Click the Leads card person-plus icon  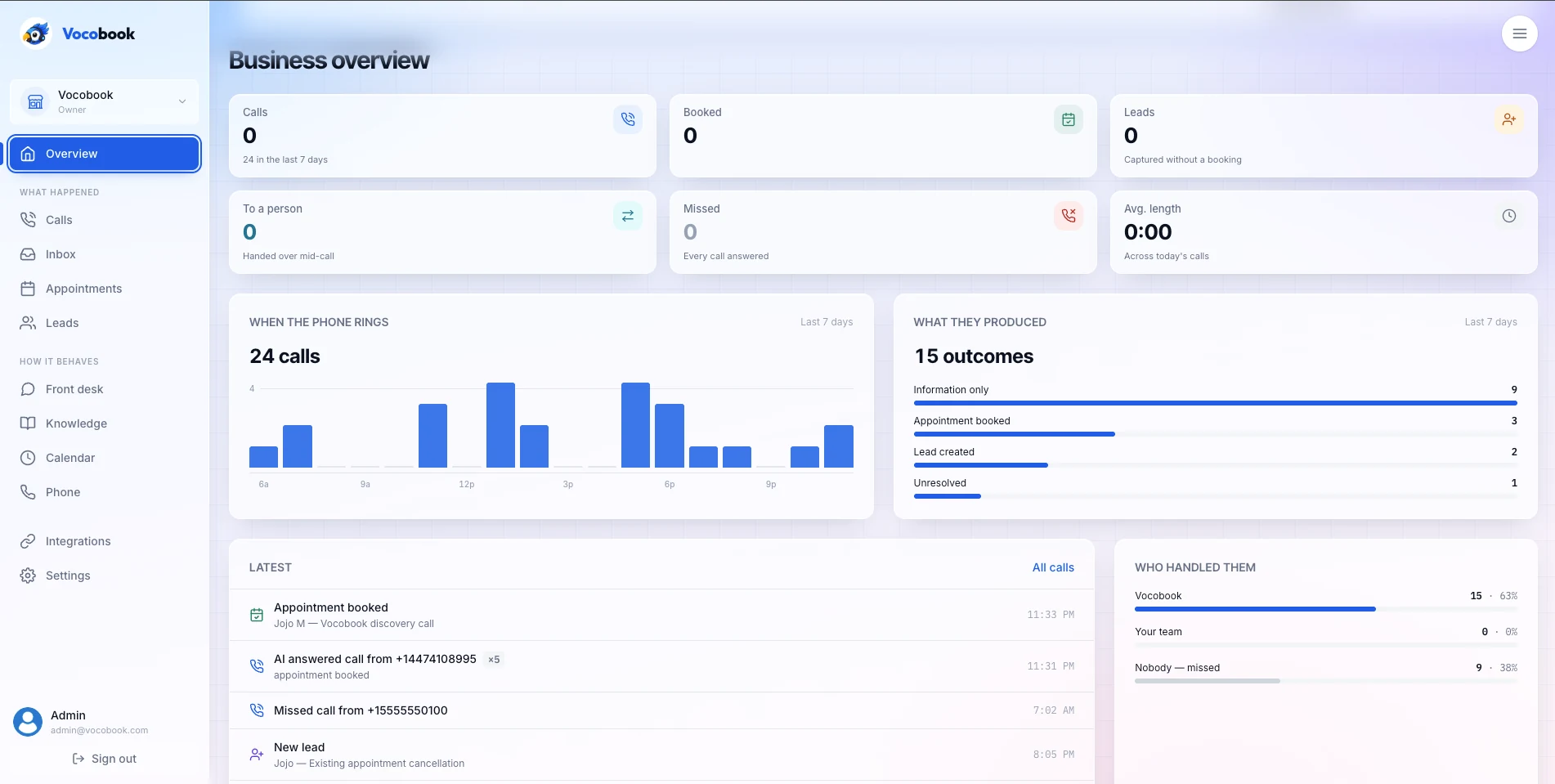tap(1508, 119)
